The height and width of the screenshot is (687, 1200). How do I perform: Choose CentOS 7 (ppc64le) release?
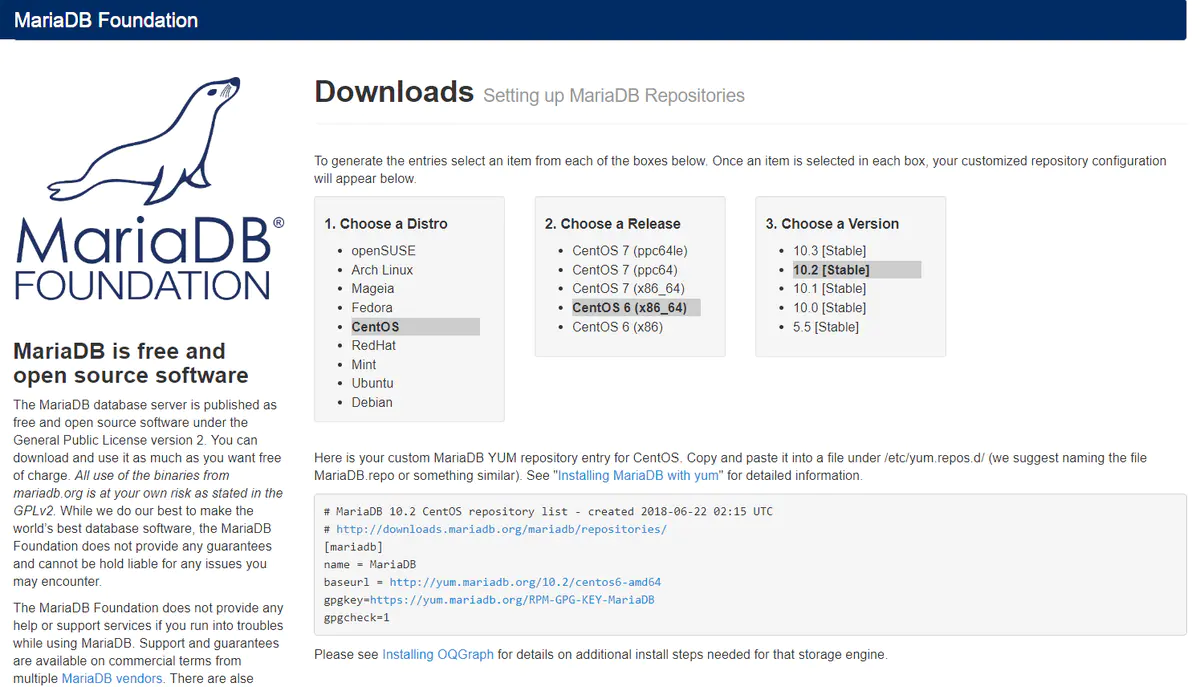630,251
